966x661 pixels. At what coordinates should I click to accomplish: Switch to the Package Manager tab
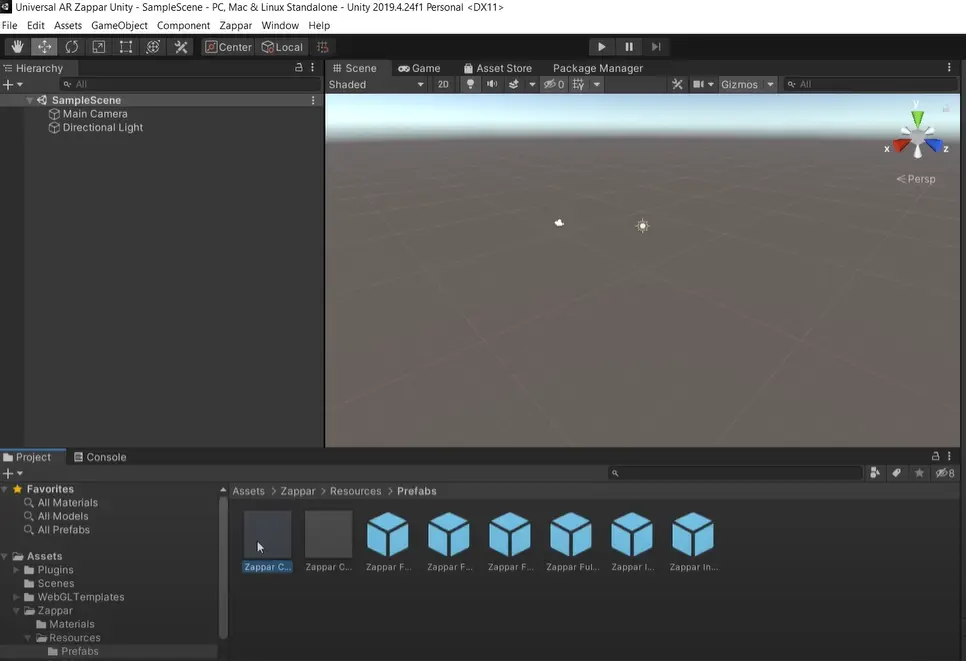598,68
